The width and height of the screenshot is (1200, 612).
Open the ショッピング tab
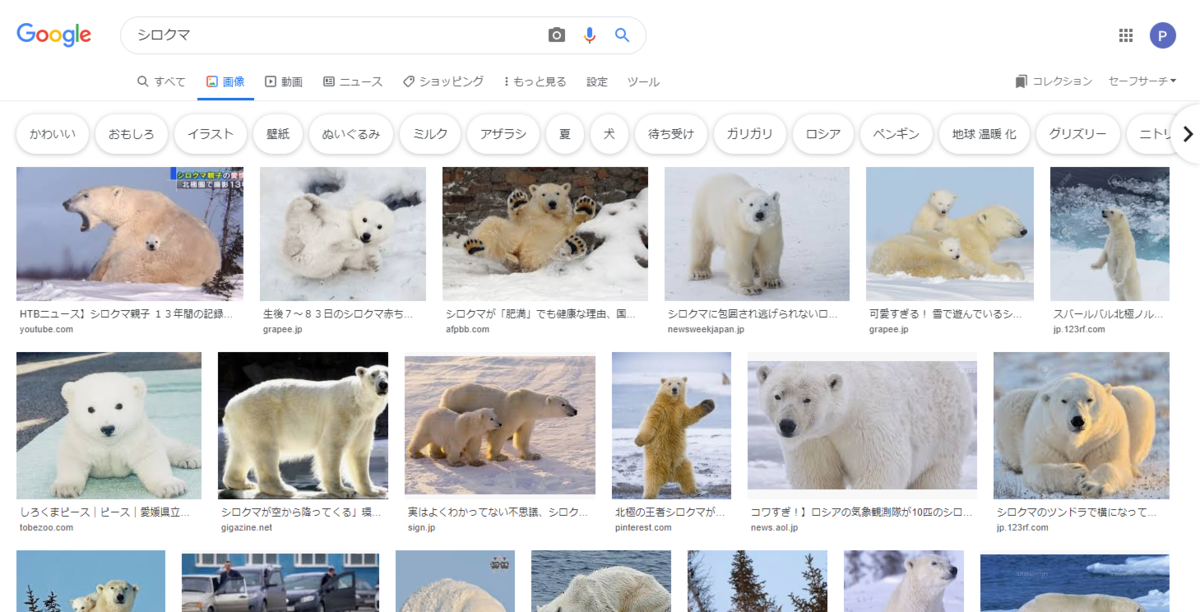(x=443, y=81)
